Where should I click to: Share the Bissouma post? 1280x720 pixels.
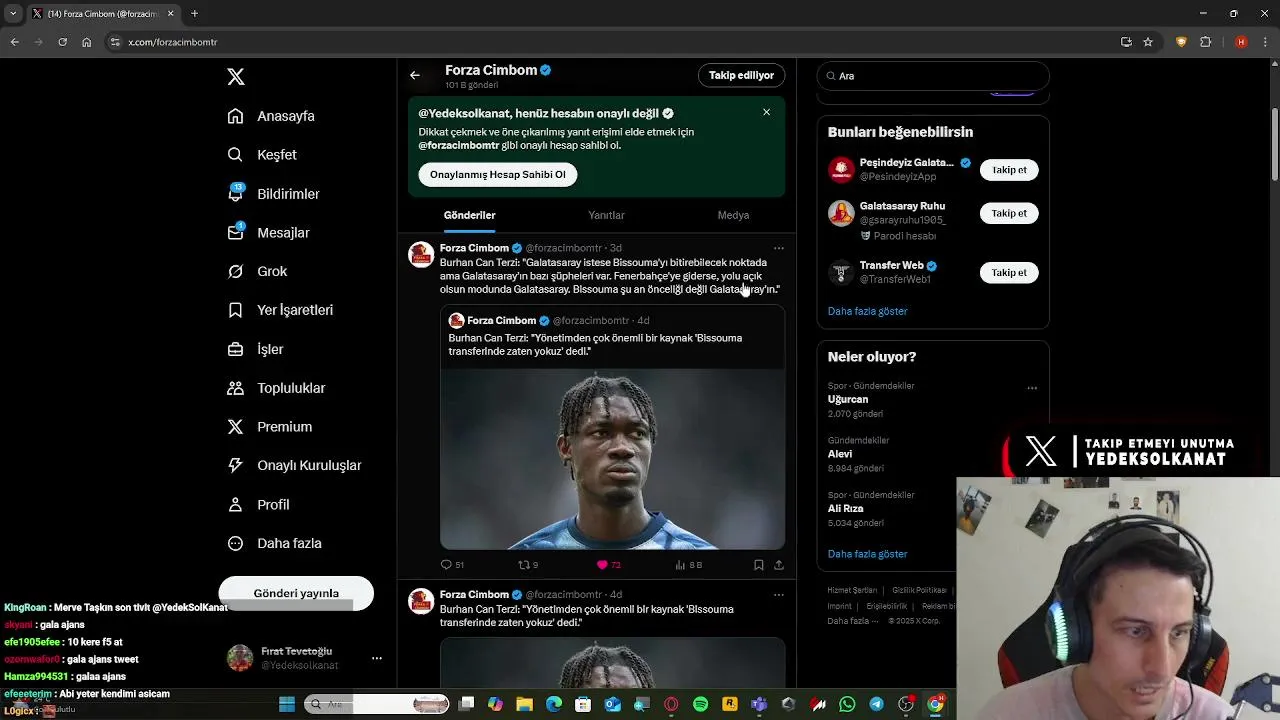click(x=779, y=565)
